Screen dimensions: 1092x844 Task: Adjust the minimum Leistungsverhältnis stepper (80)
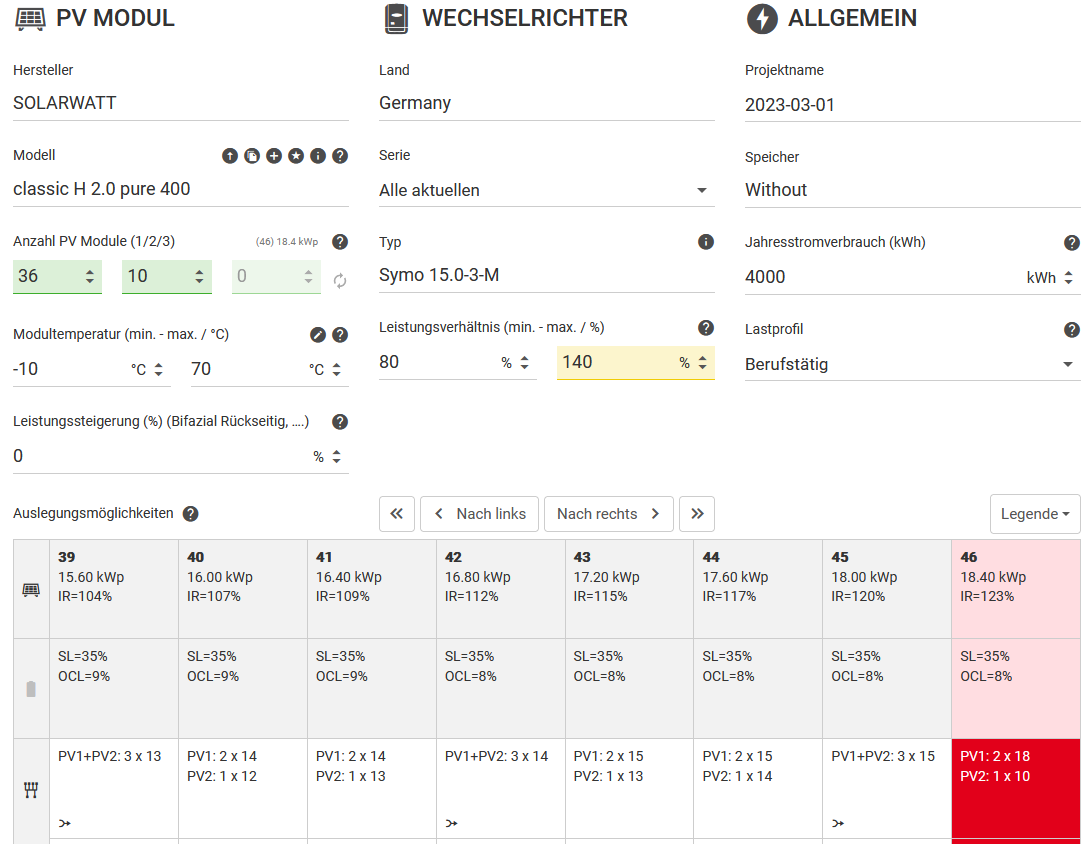[x=524, y=362]
